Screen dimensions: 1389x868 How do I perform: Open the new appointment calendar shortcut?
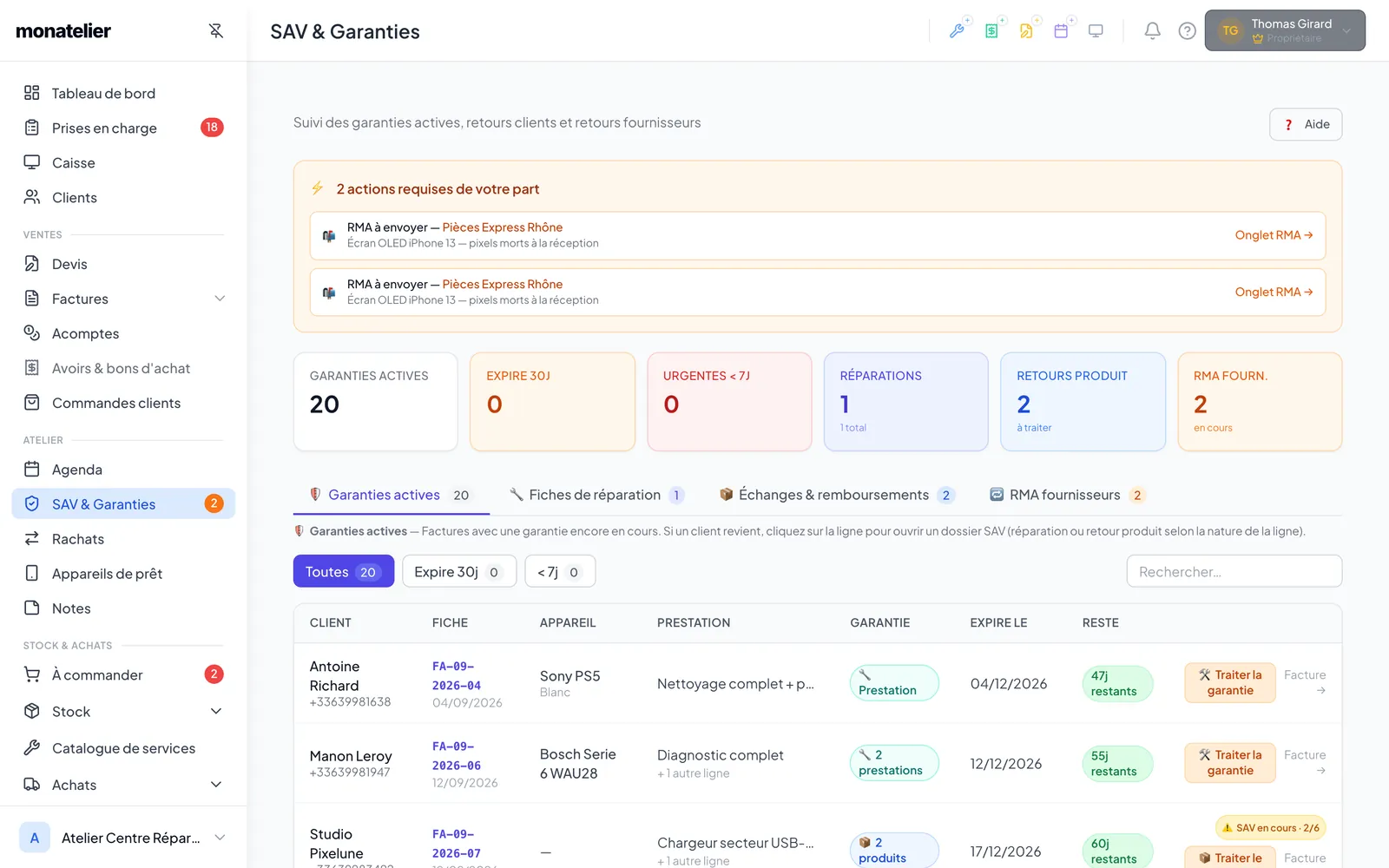click(x=1062, y=31)
